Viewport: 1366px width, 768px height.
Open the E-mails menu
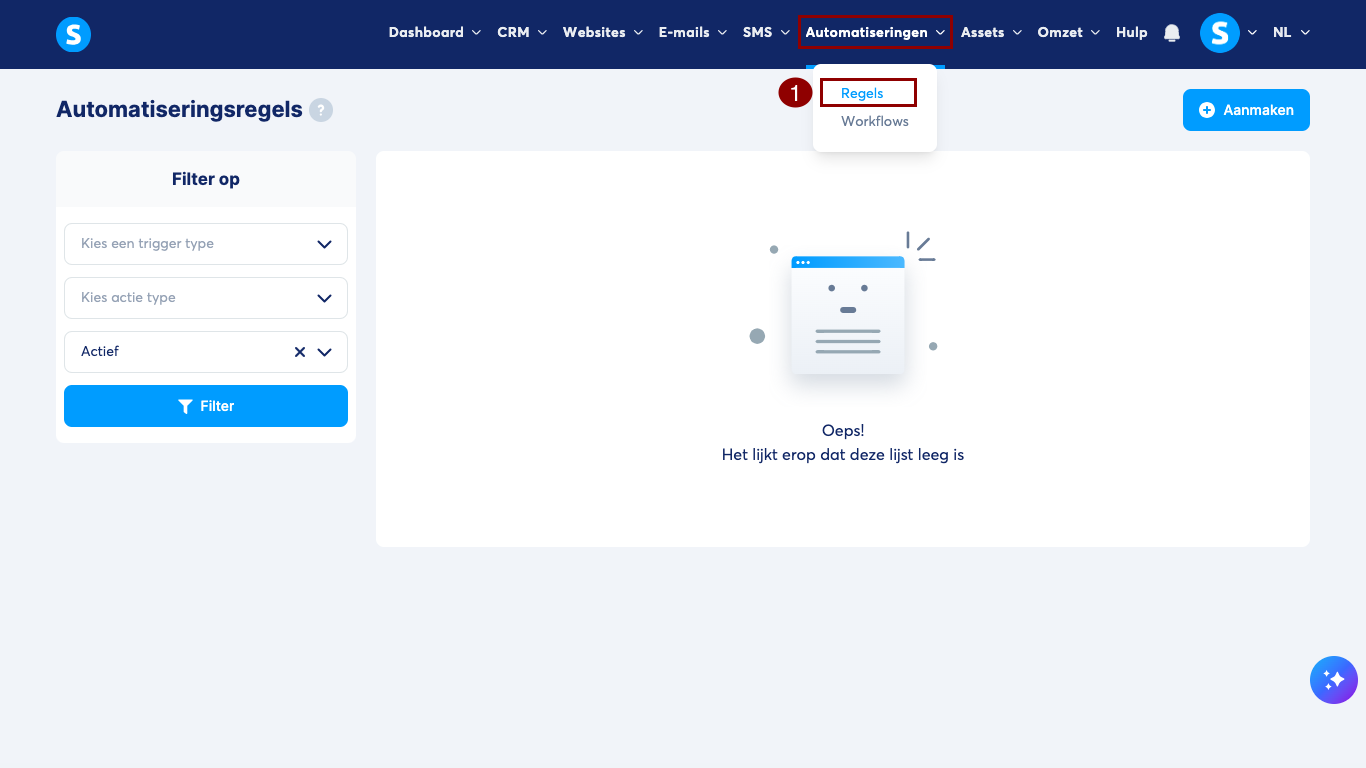(x=692, y=32)
